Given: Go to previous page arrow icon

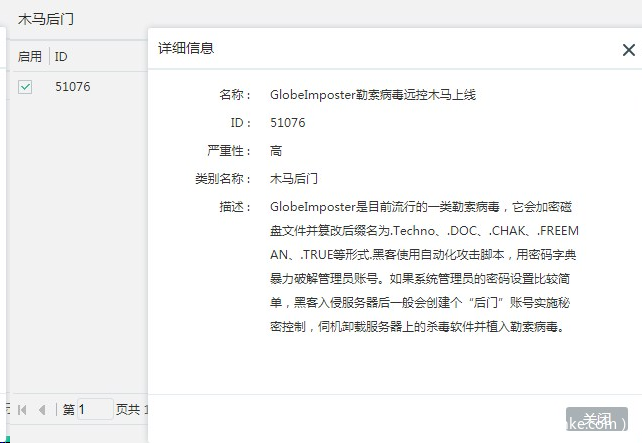Looking at the screenshot, I should pyautogui.click(x=42, y=409).
